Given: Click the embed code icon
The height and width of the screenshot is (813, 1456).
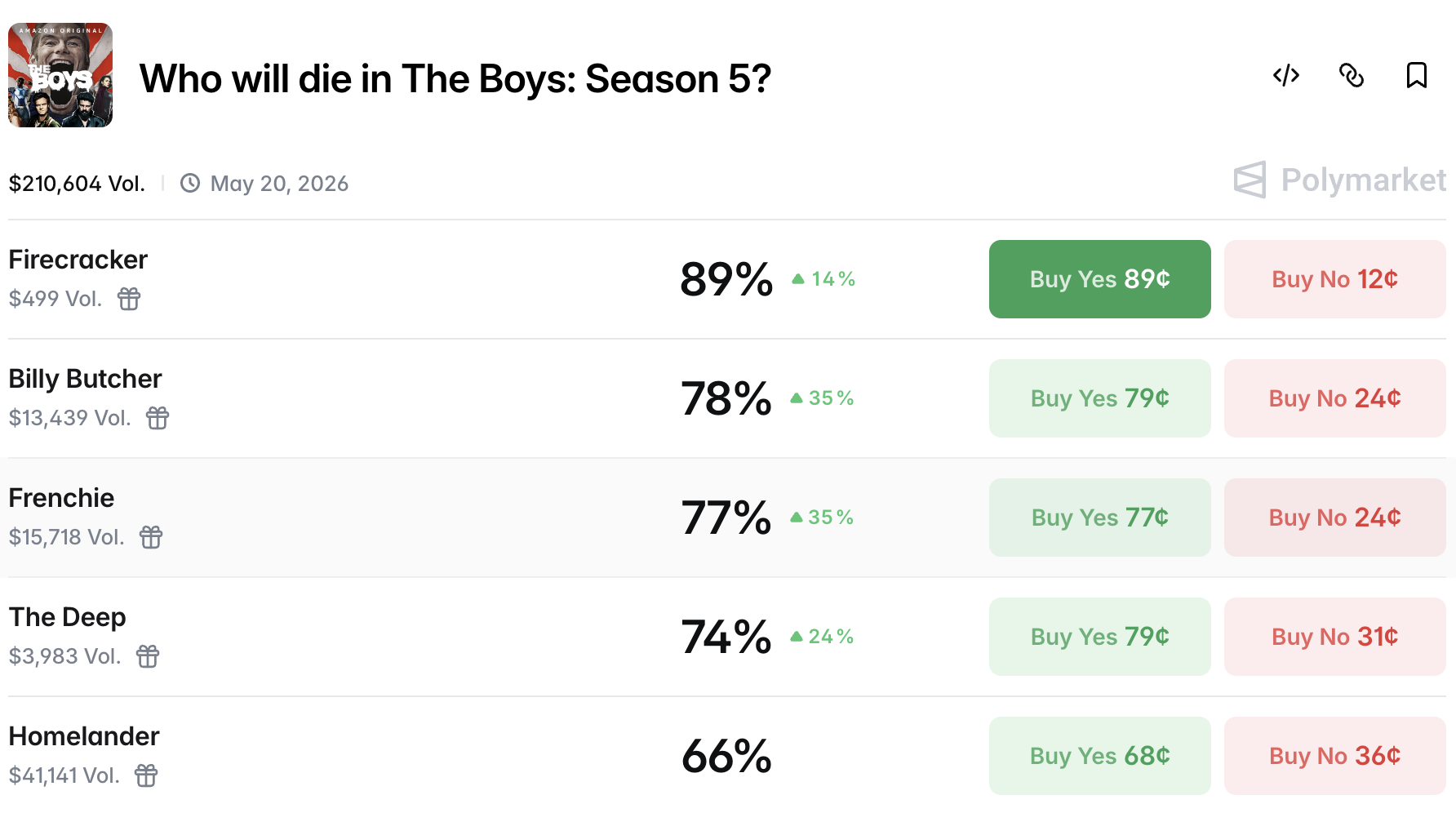Looking at the screenshot, I should point(1286,76).
